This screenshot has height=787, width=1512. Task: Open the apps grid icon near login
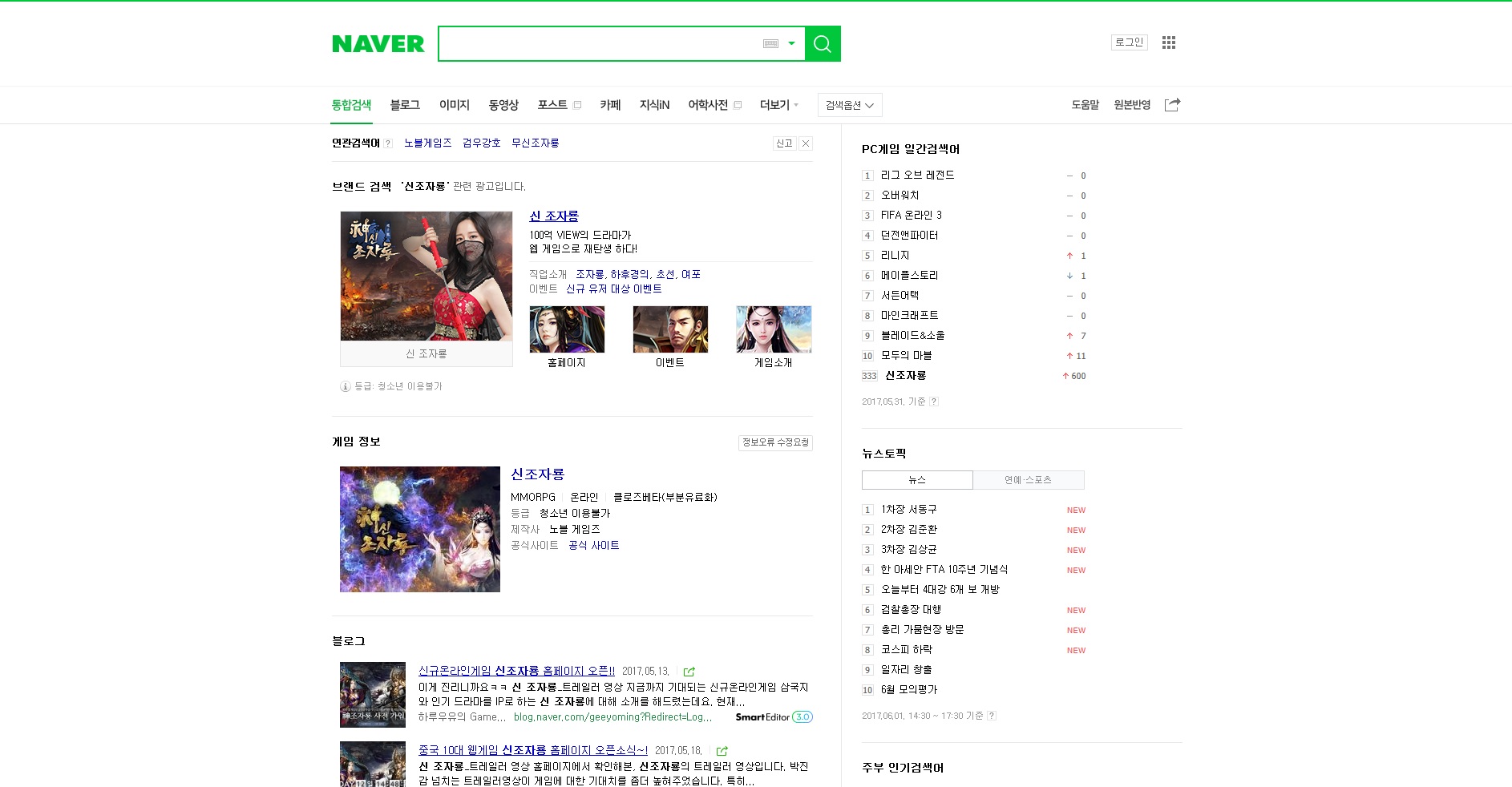pyautogui.click(x=1169, y=42)
